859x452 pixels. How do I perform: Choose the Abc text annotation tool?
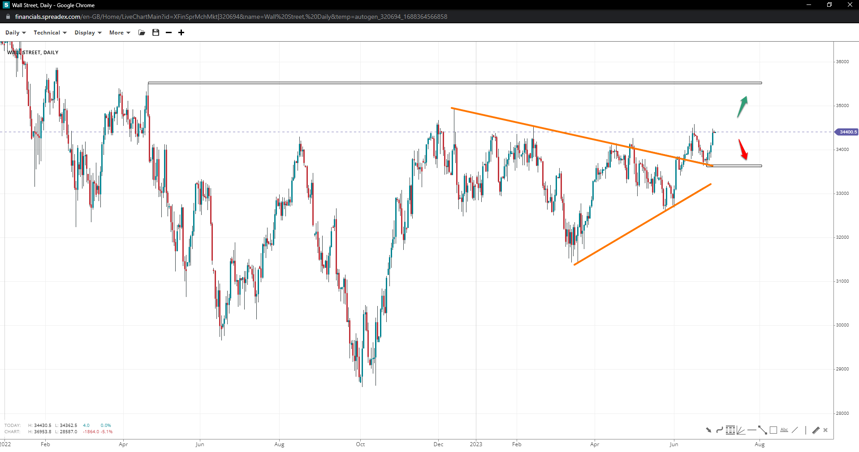point(784,430)
